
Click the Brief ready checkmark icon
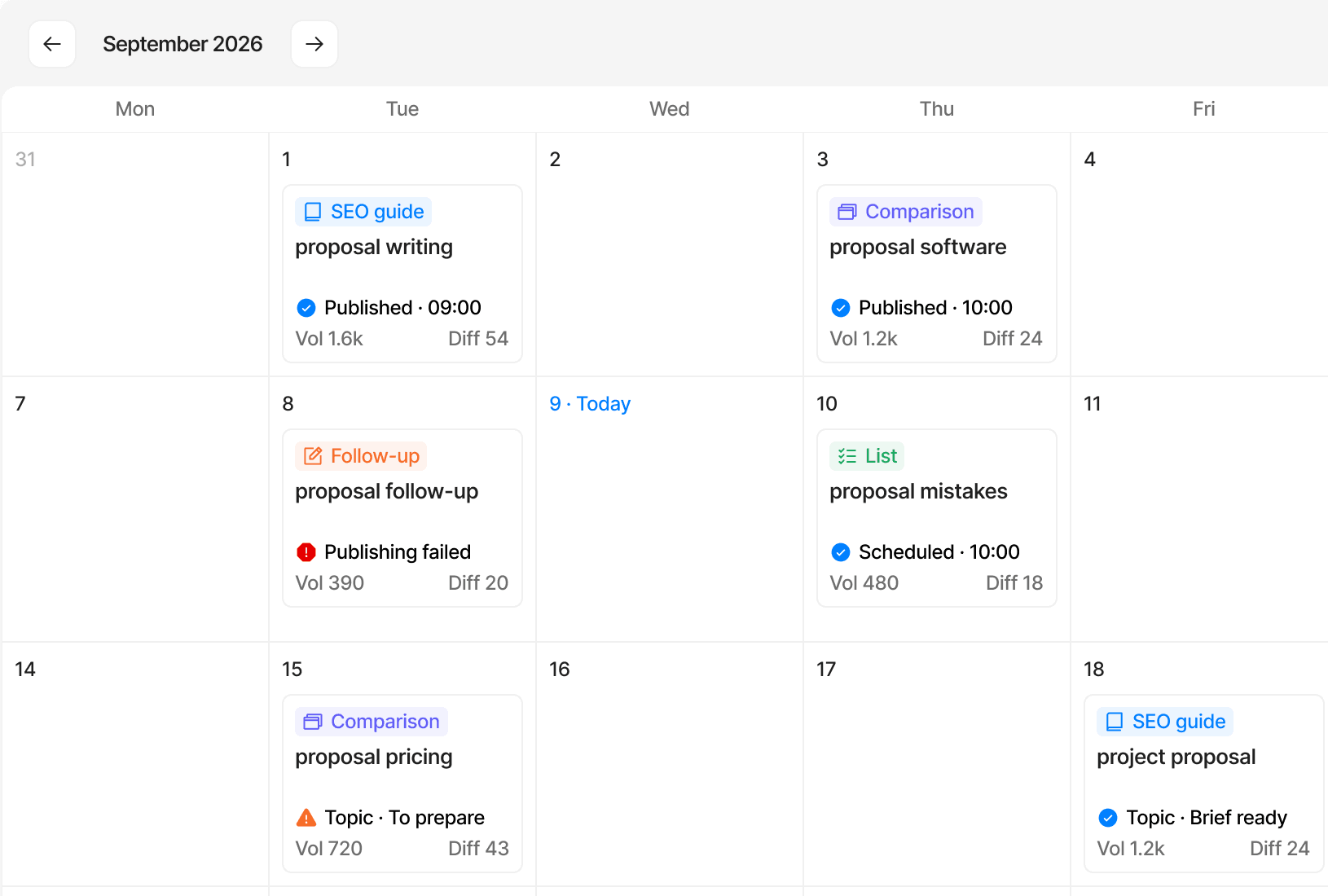1108,818
